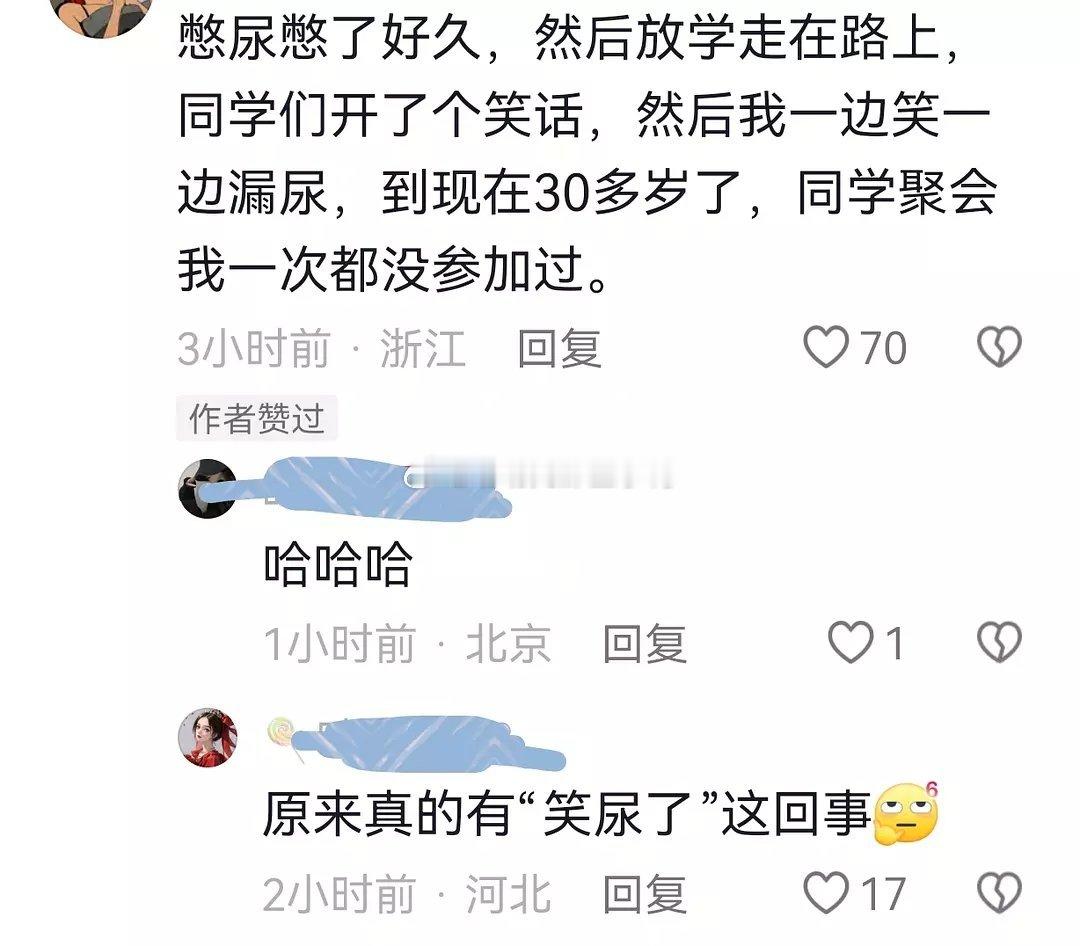Viewport: 1080px width, 946px height.
Task: Open the red-dressed girl avatar profile
Action: click(207, 737)
